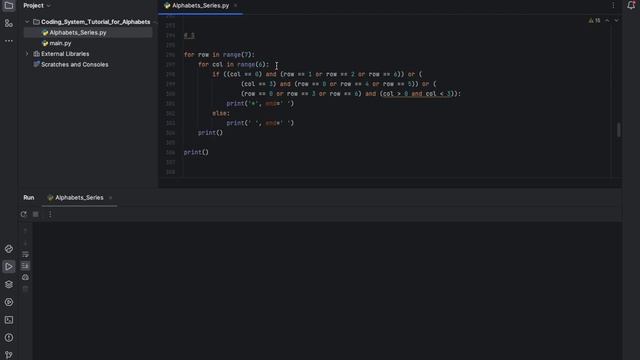This screenshot has width=640, height=360.
Task: Click print('*', end=' ') statement
Action: point(260,104)
